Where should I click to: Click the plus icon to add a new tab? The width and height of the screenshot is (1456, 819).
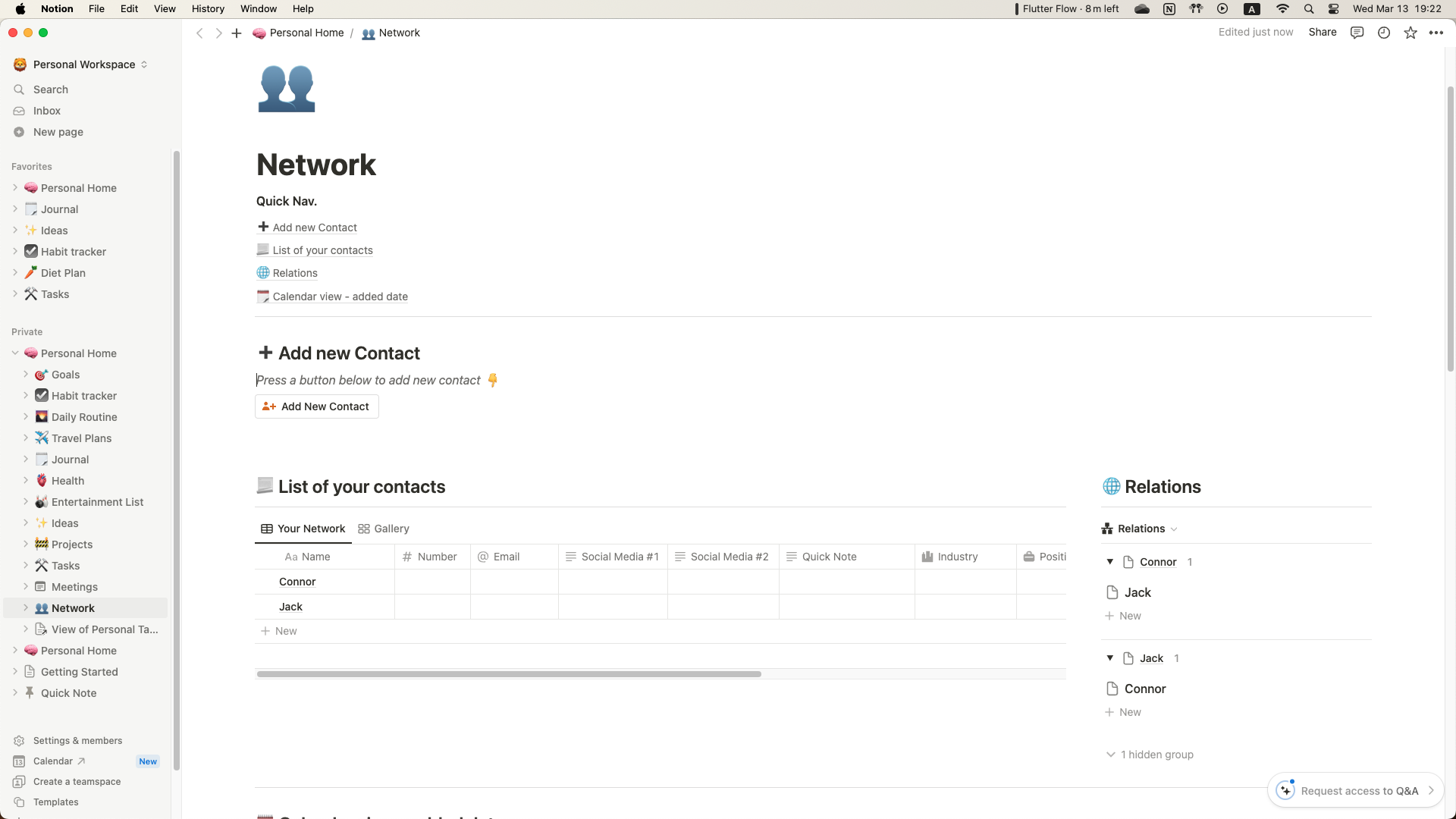(237, 33)
